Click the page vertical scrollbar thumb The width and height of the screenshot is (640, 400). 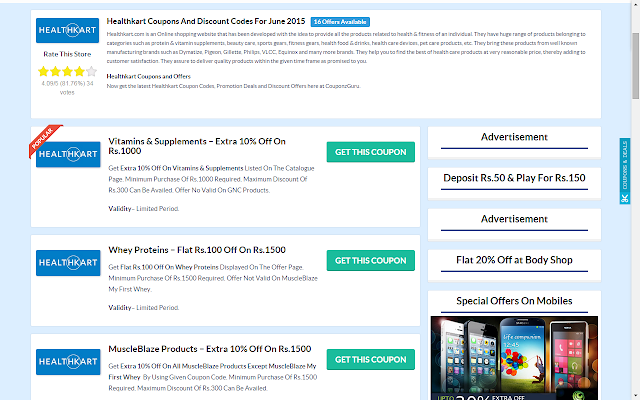tap(636, 65)
